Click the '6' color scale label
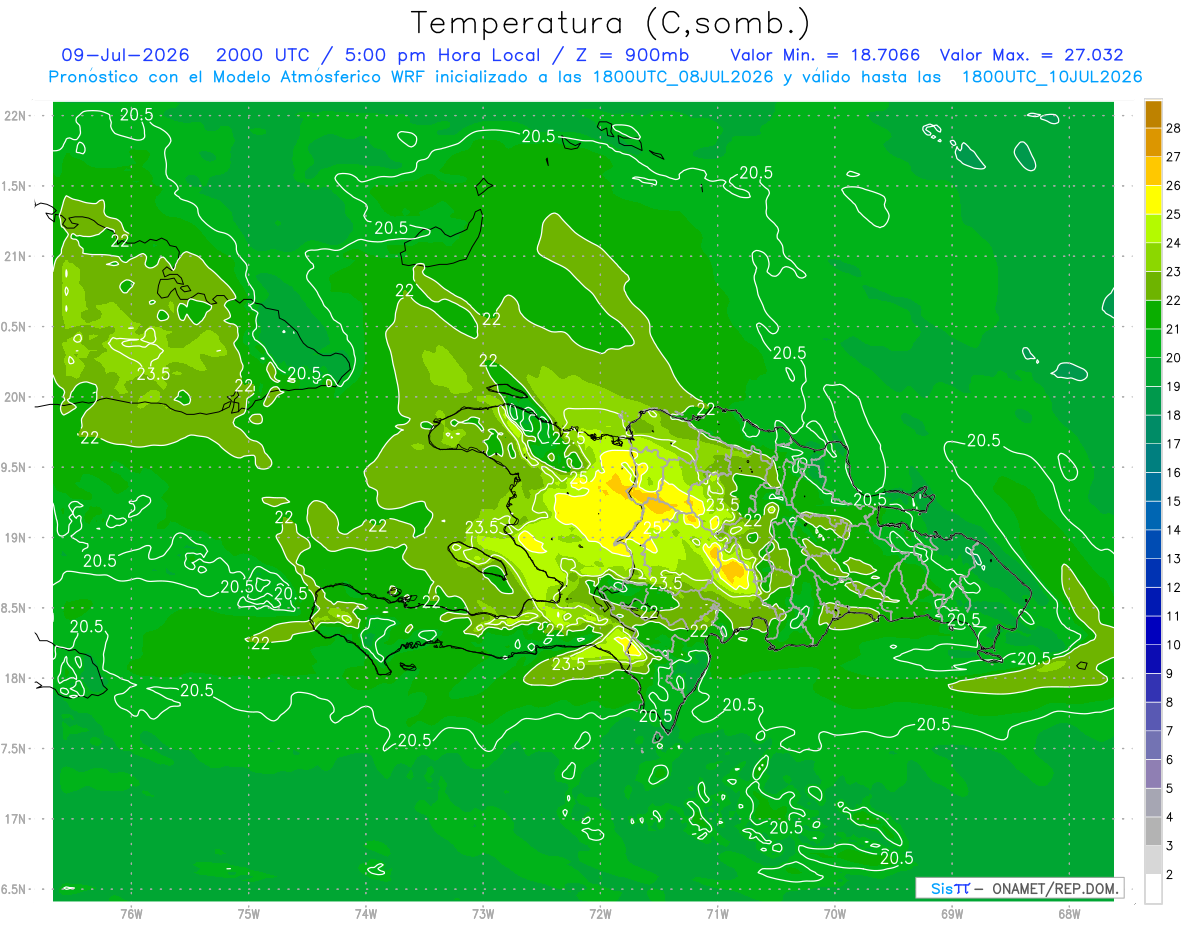 point(1171,760)
